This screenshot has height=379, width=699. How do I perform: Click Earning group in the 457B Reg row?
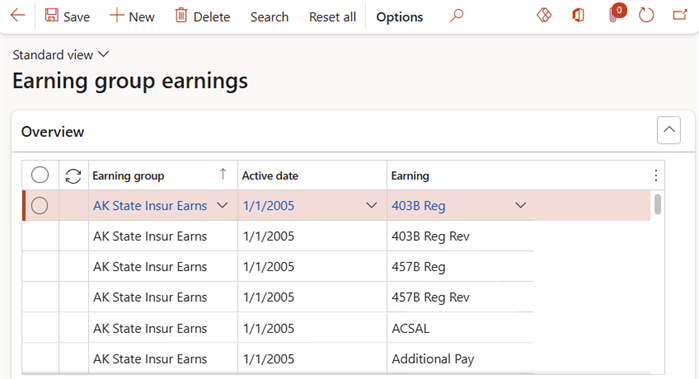(163, 267)
